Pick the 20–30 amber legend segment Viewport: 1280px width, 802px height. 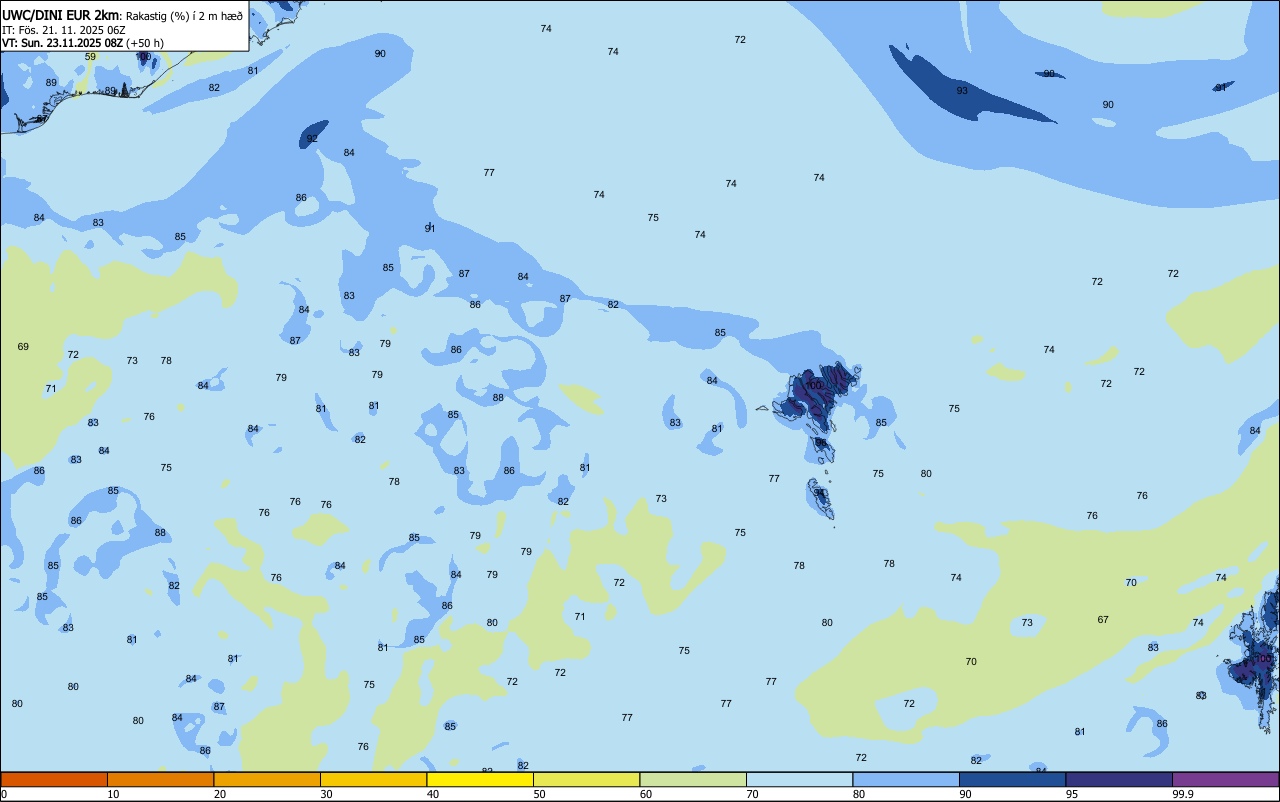click(267, 779)
